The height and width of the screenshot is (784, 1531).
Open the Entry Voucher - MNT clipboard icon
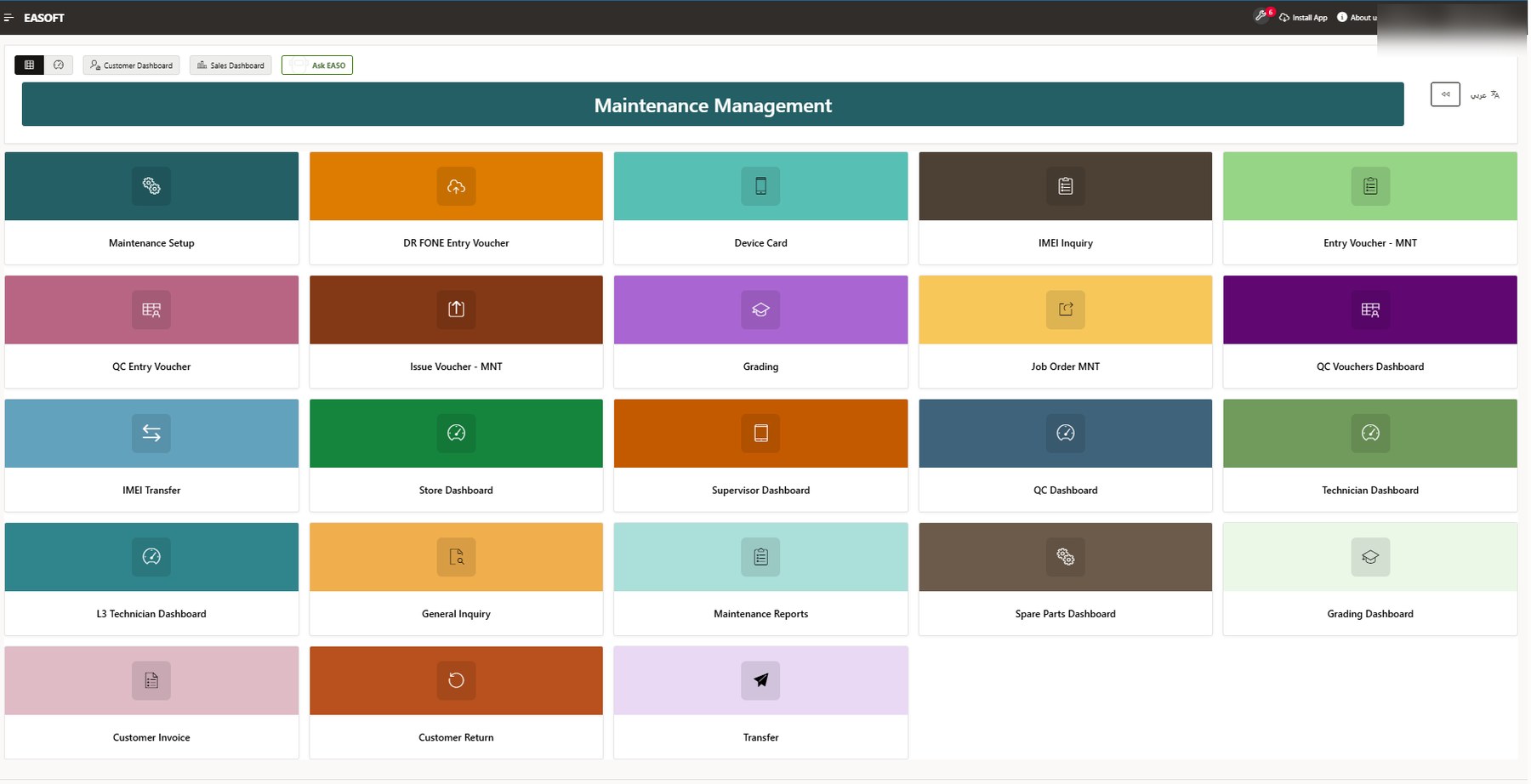(x=1370, y=186)
